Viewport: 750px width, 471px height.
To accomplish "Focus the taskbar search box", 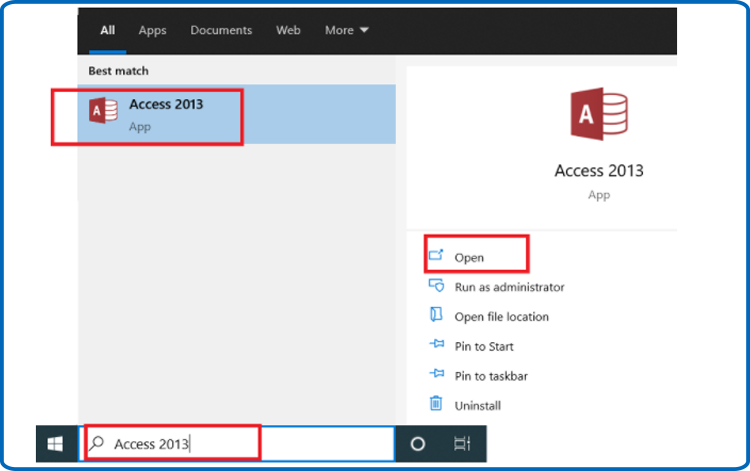I will (237, 444).
